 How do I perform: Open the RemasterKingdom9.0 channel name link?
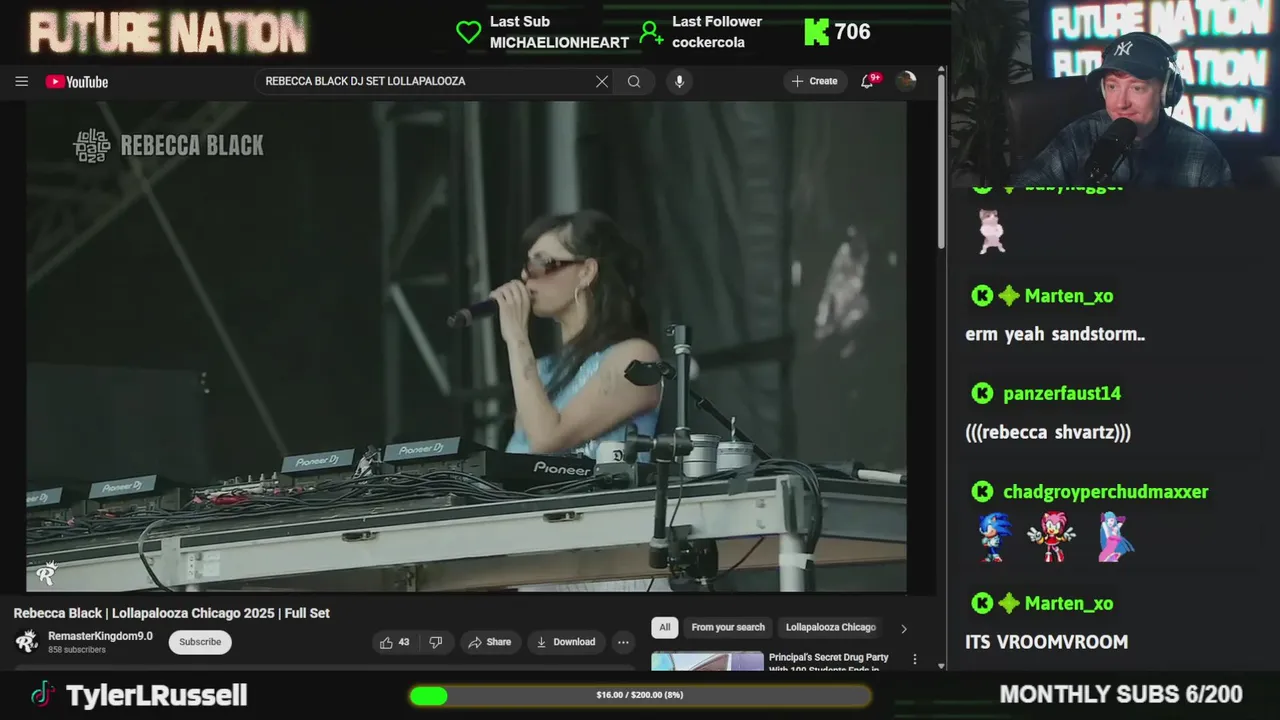pyautogui.click(x=100, y=636)
